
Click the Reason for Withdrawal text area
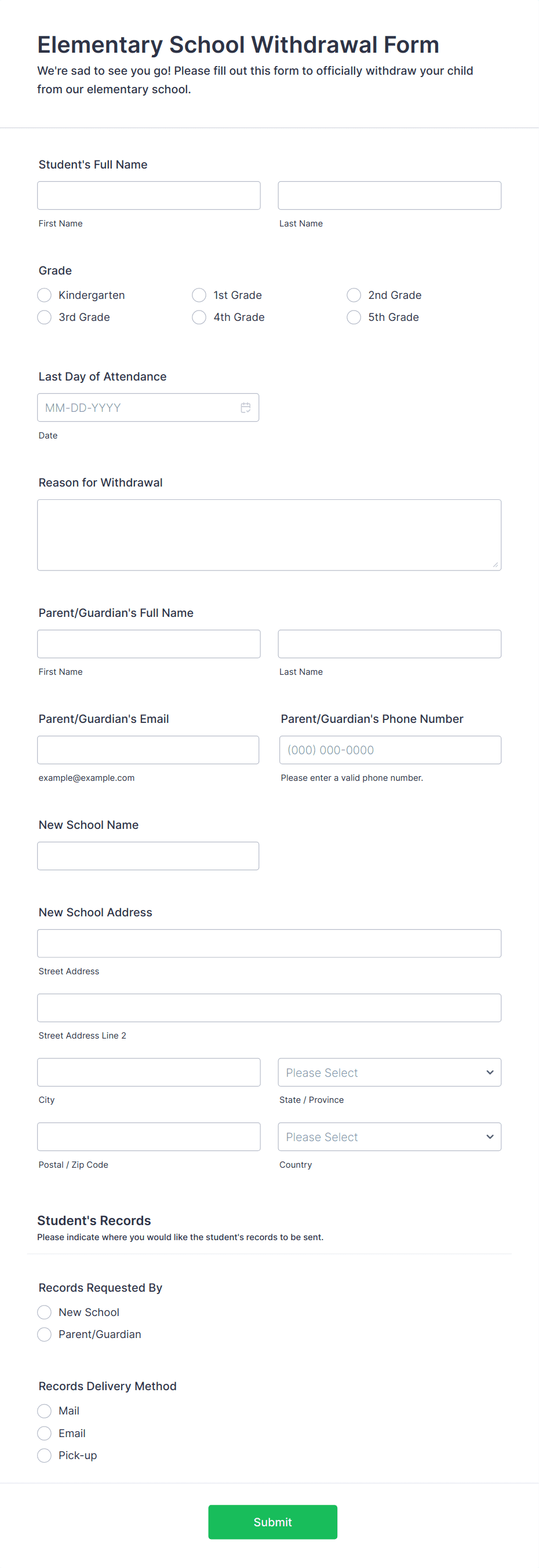point(269,534)
